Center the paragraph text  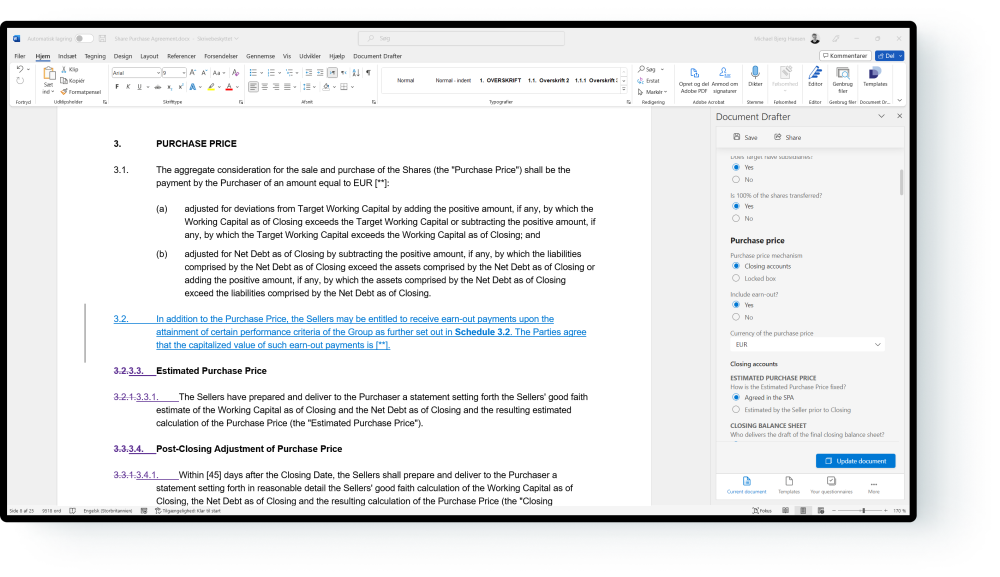click(265, 87)
